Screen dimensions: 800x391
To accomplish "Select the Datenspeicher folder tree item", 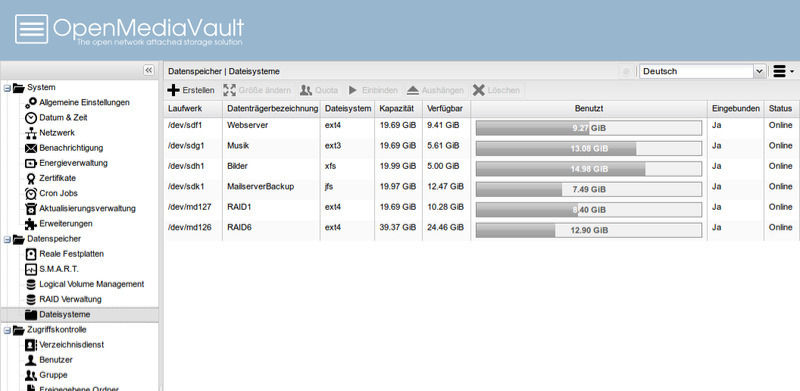I will [54, 238].
